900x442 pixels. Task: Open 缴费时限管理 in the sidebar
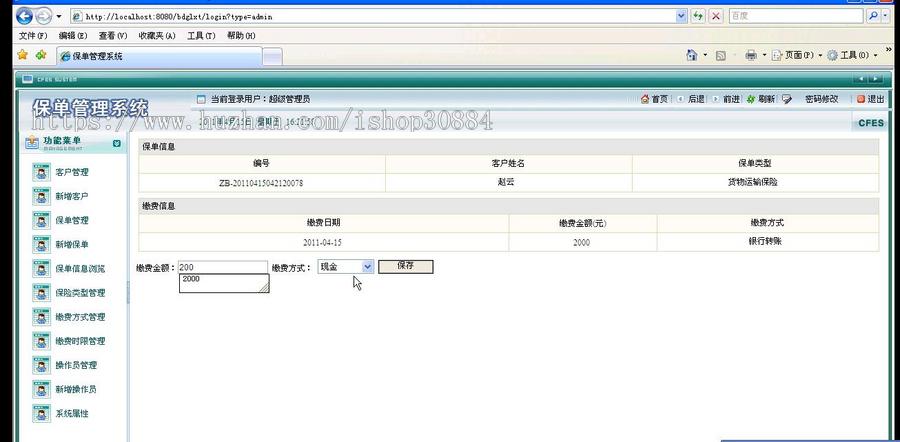pyautogui.click(x=80, y=341)
